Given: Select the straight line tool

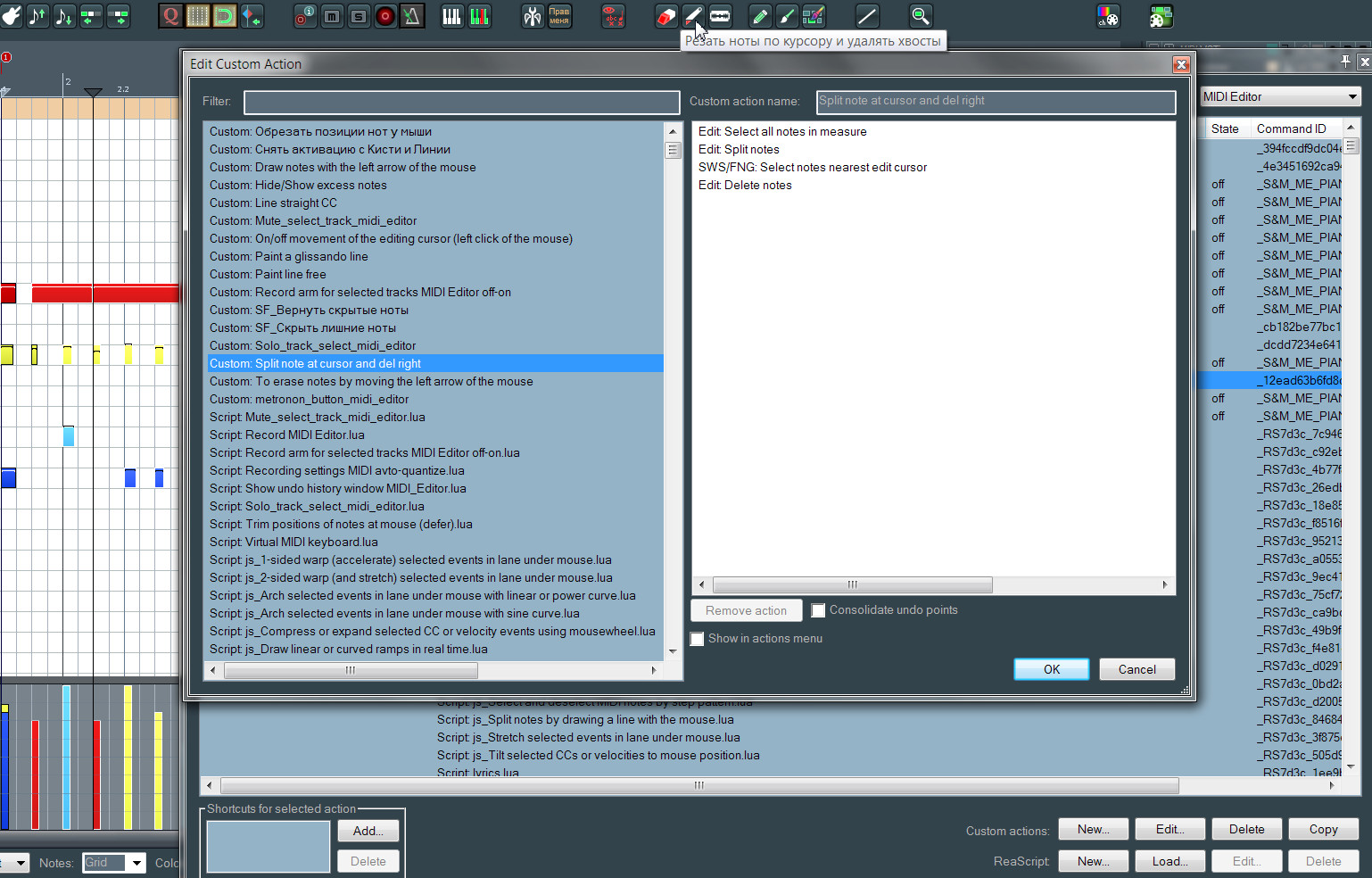Looking at the screenshot, I should click(867, 16).
